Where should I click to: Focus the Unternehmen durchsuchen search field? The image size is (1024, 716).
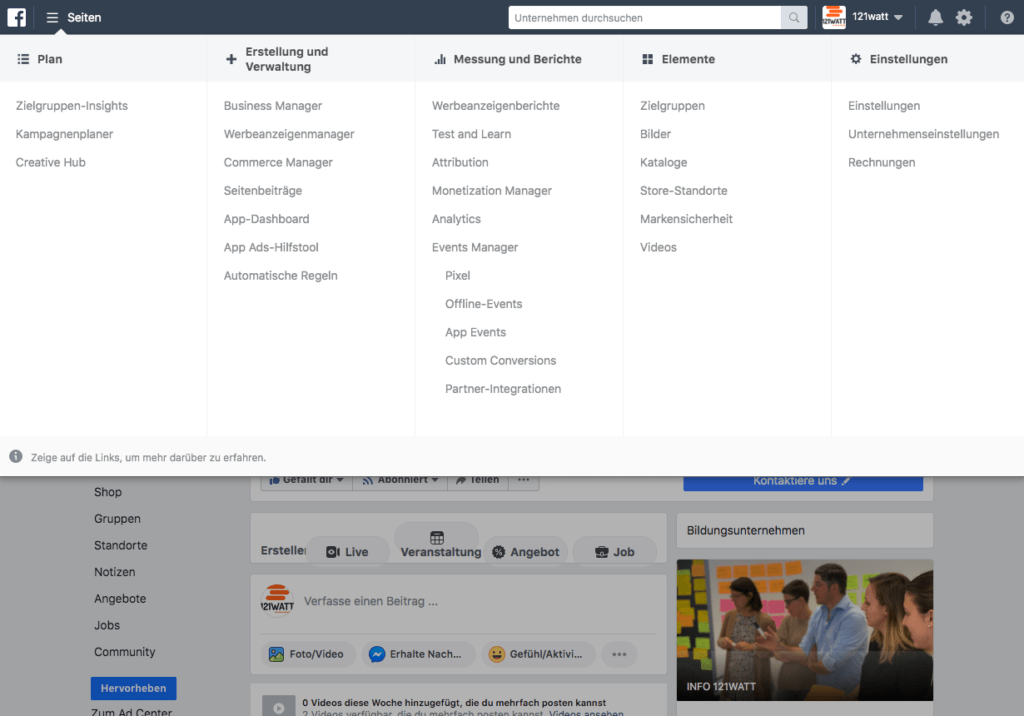click(644, 17)
